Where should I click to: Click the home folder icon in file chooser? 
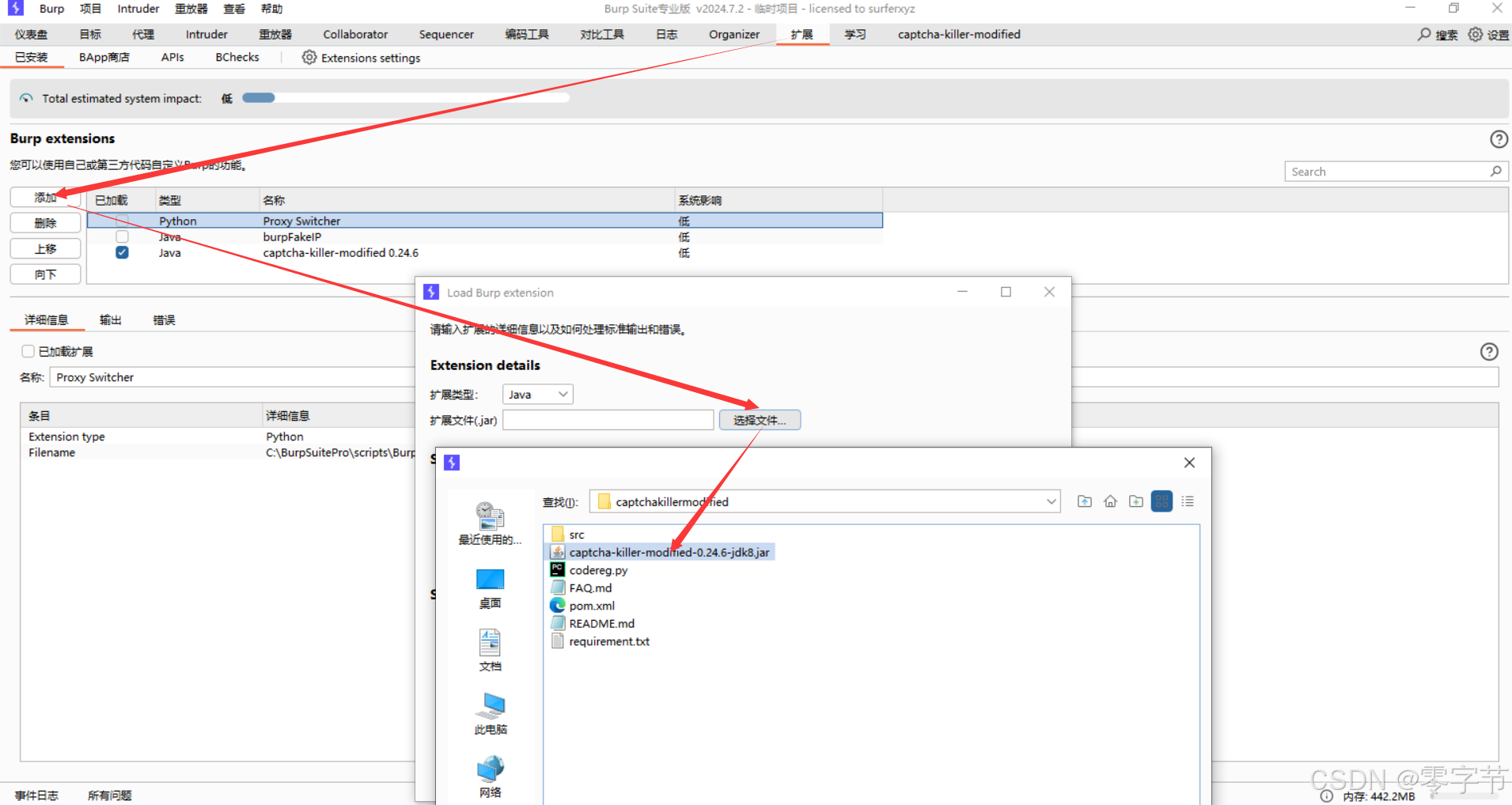coord(1110,501)
